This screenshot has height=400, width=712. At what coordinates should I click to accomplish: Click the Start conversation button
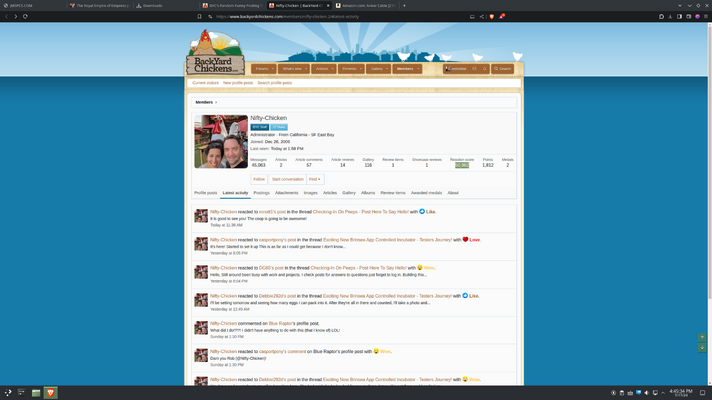pyautogui.click(x=287, y=179)
